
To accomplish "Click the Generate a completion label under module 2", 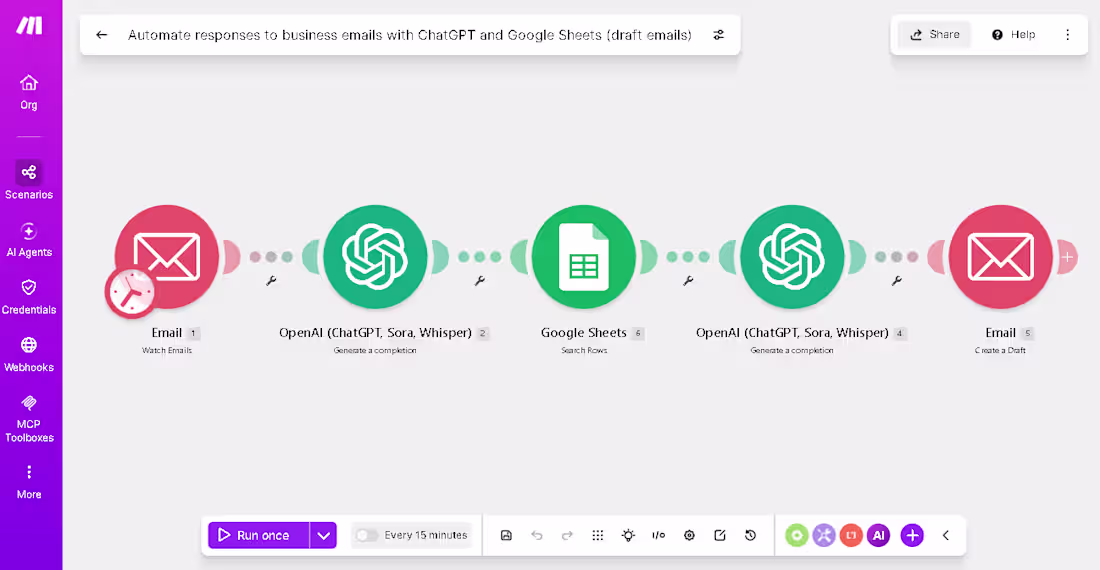I will [x=375, y=351].
